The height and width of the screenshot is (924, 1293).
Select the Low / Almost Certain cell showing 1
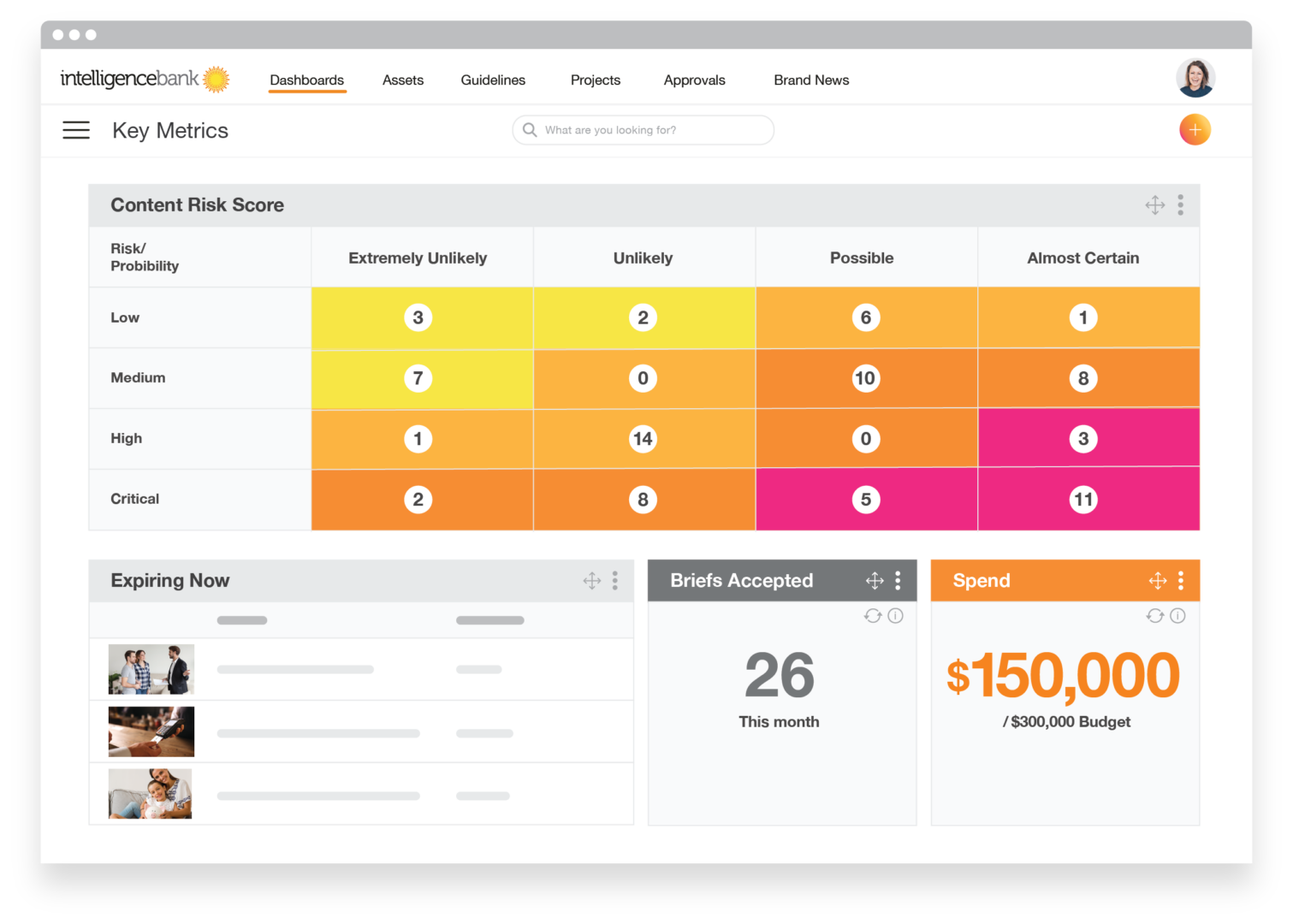1088,317
